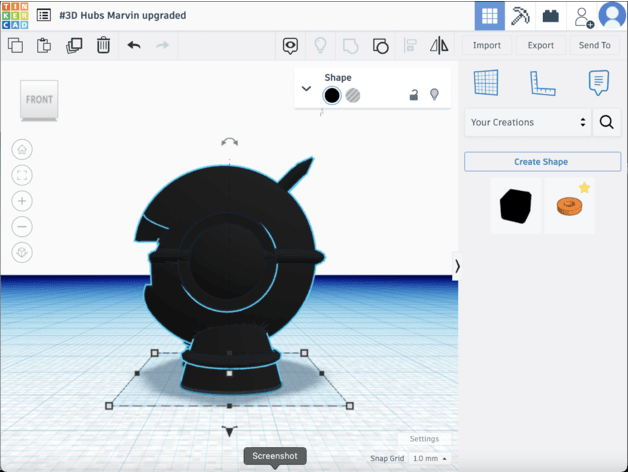
Task: Select the Ruler tool icon
Action: [x=543, y=83]
